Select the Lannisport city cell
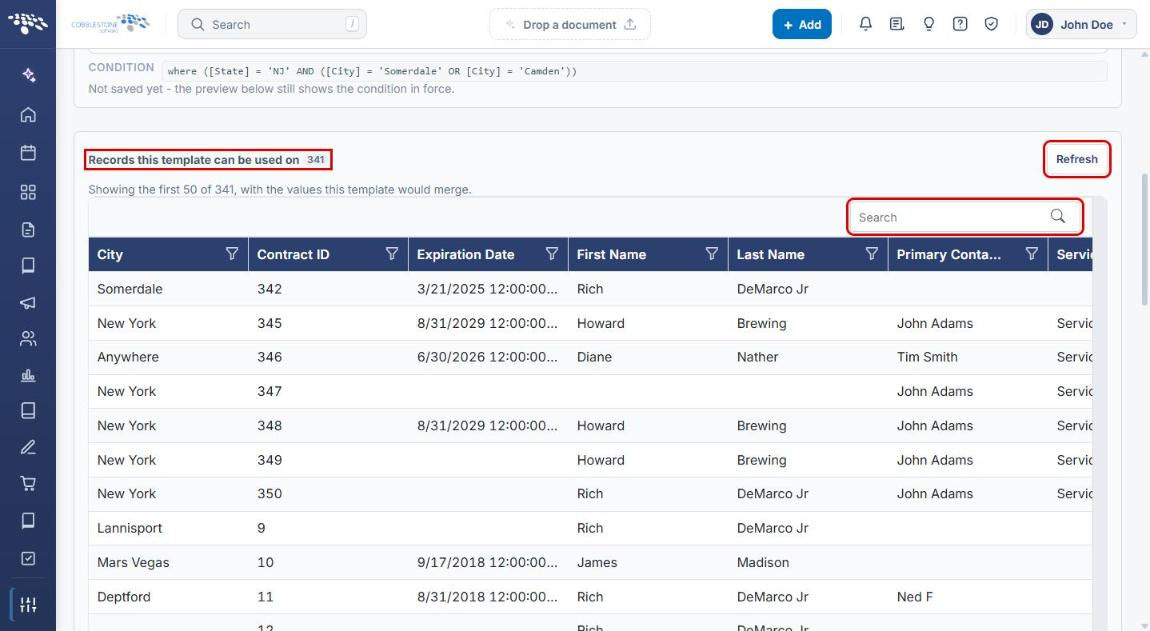 coord(169,528)
